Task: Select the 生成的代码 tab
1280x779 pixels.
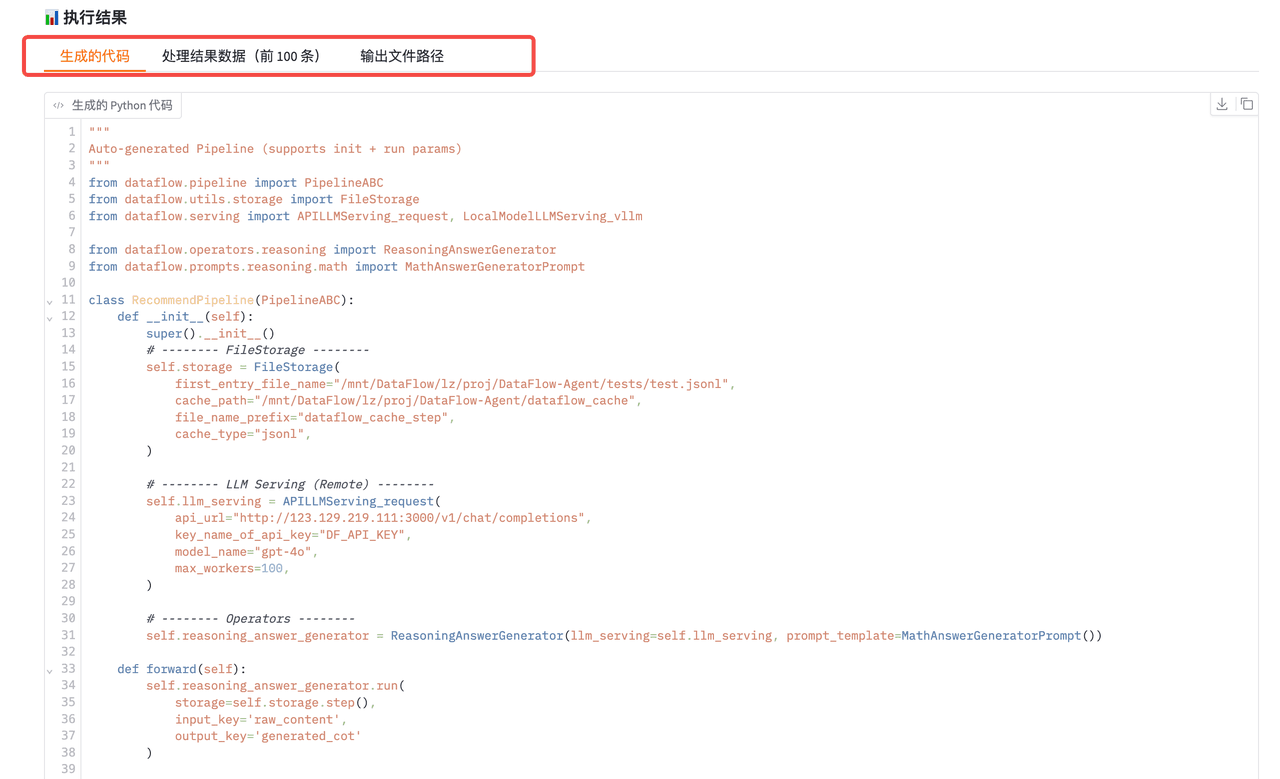Action: point(94,57)
